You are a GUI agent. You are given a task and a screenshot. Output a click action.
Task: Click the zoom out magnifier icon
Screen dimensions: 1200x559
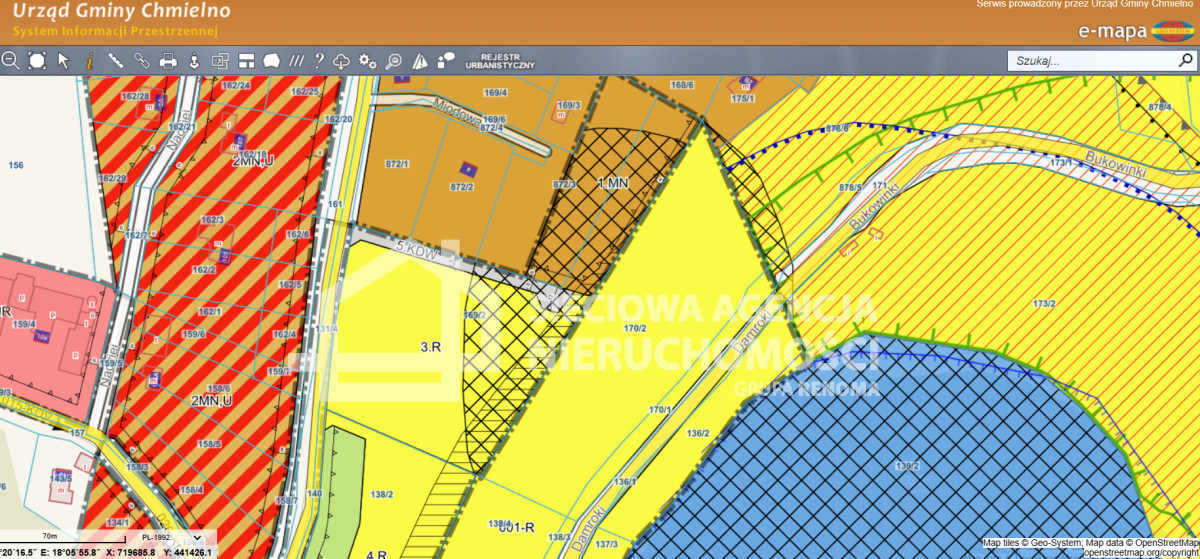point(11,60)
